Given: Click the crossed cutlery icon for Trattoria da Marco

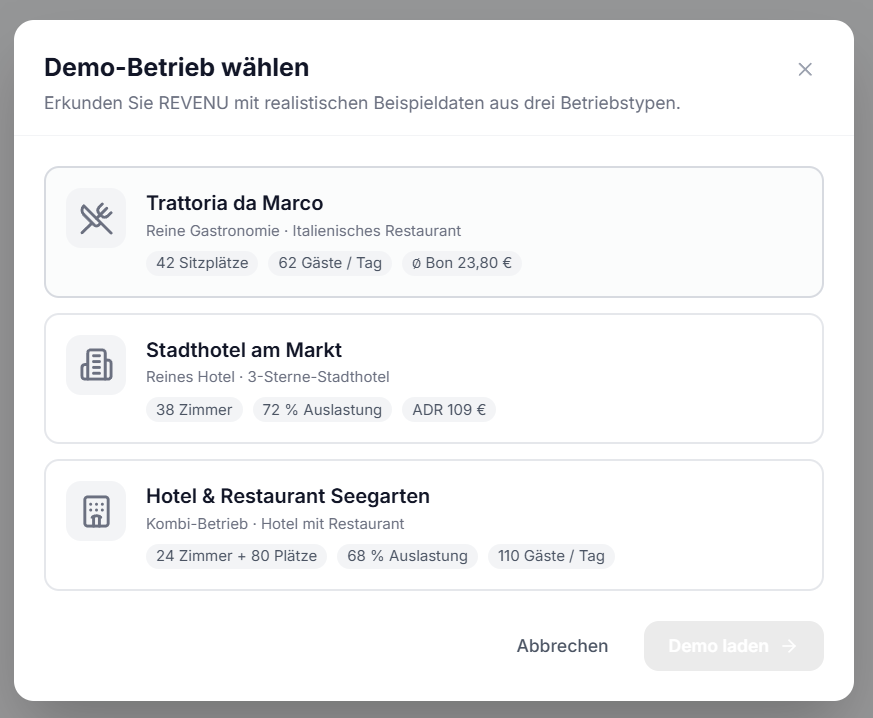Looking at the screenshot, I should (x=95, y=217).
